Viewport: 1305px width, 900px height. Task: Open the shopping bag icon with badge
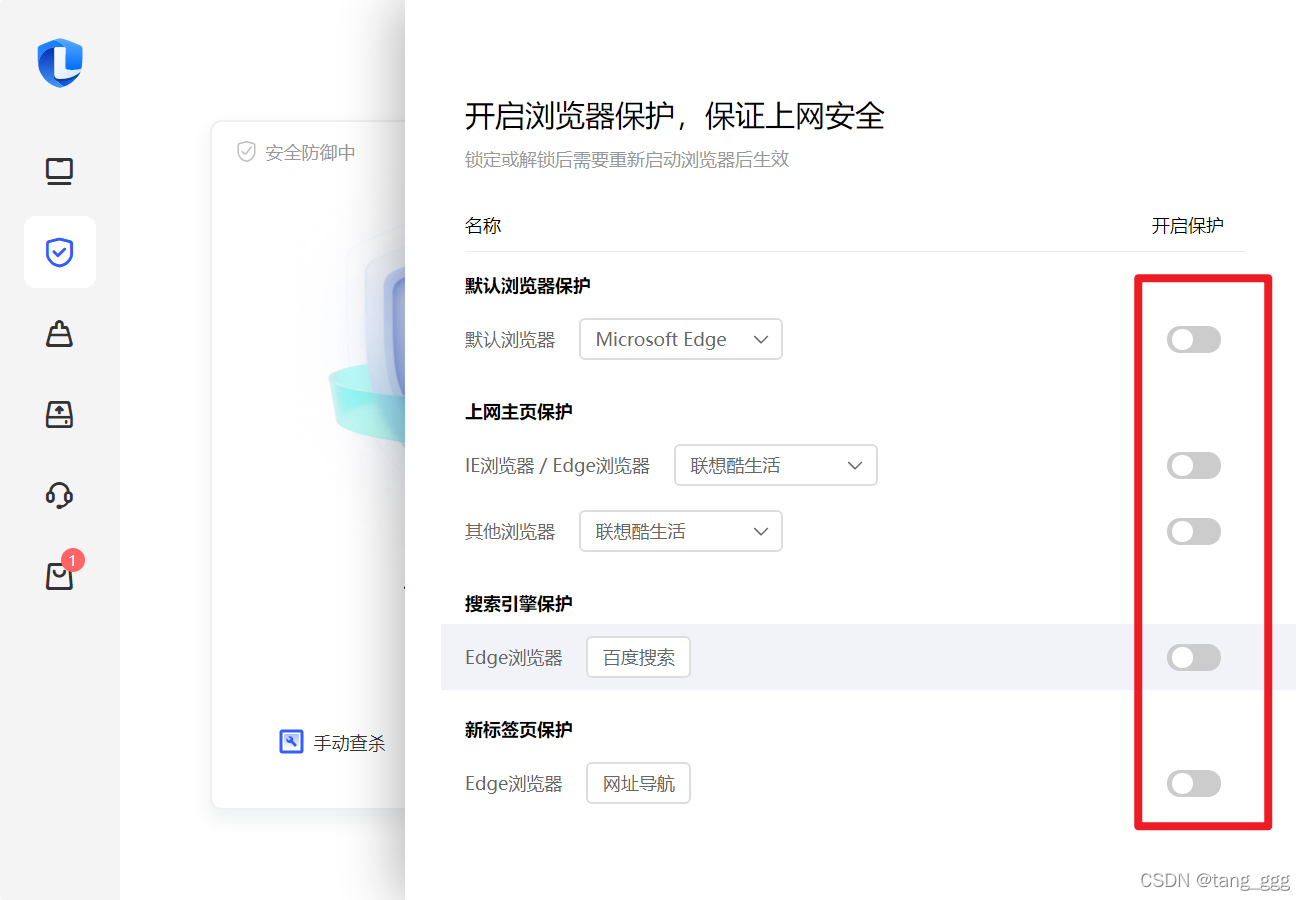coord(60,575)
